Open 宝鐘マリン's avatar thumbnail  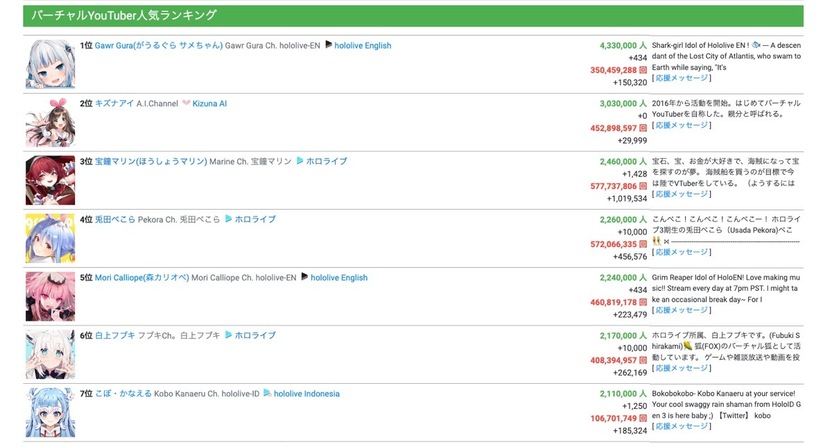coord(50,180)
